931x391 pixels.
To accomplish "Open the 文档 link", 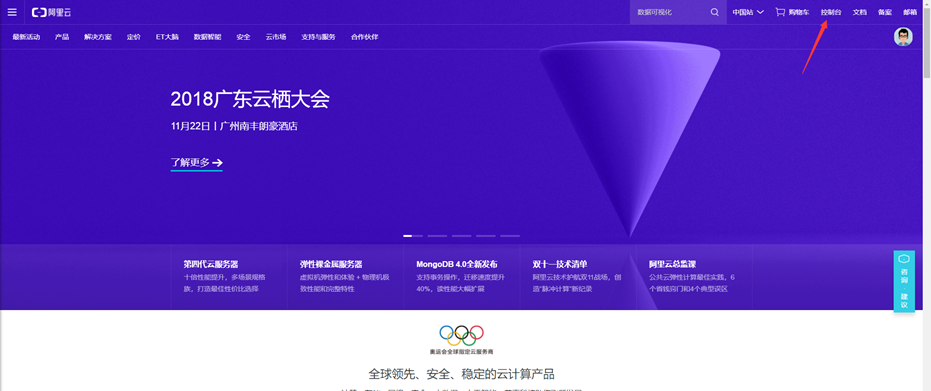I will pyautogui.click(x=859, y=12).
